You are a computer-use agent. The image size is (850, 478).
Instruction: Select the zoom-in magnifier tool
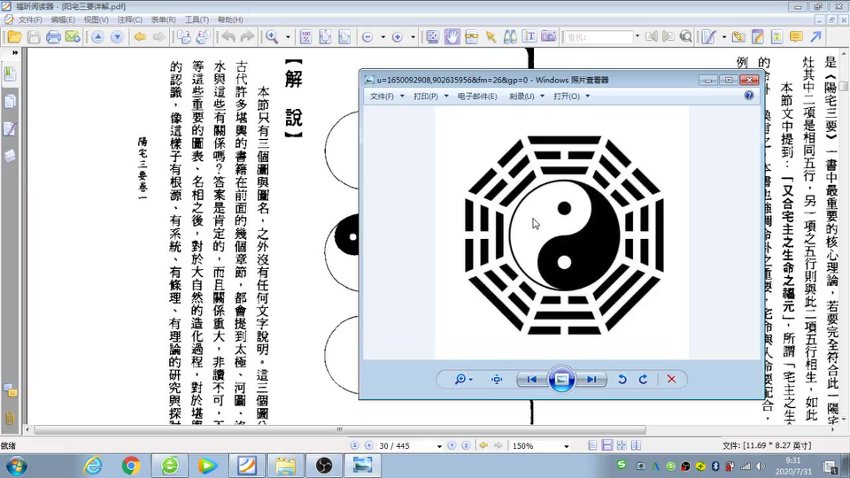click(x=272, y=37)
